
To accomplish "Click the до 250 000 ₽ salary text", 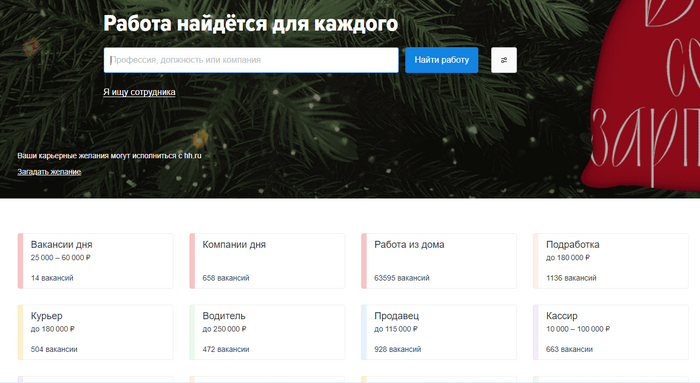I will point(224,329).
